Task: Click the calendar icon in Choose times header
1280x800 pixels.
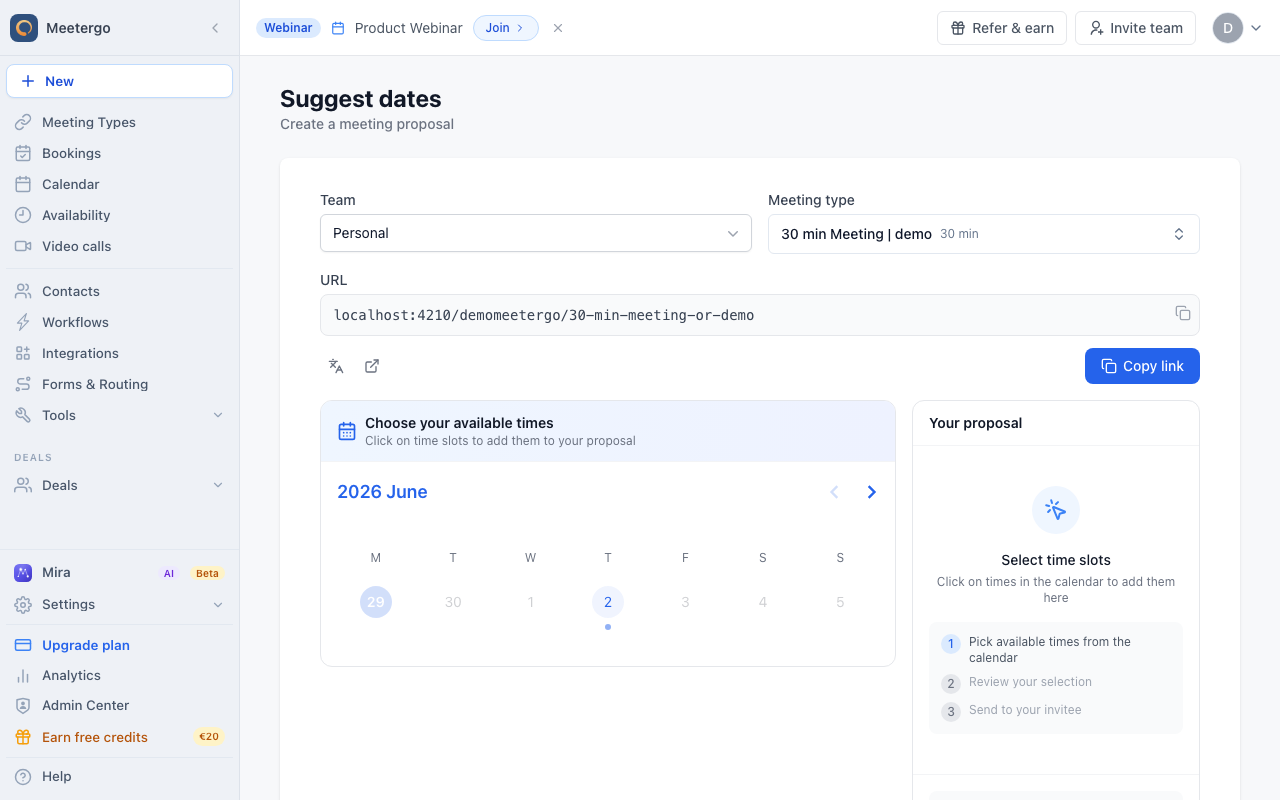Action: tap(347, 431)
